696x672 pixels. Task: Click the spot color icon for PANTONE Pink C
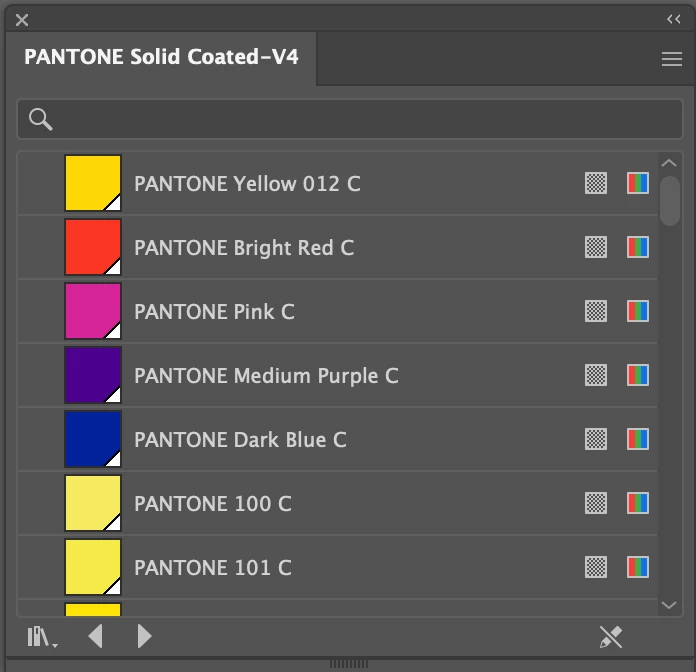[x=596, y=312]
